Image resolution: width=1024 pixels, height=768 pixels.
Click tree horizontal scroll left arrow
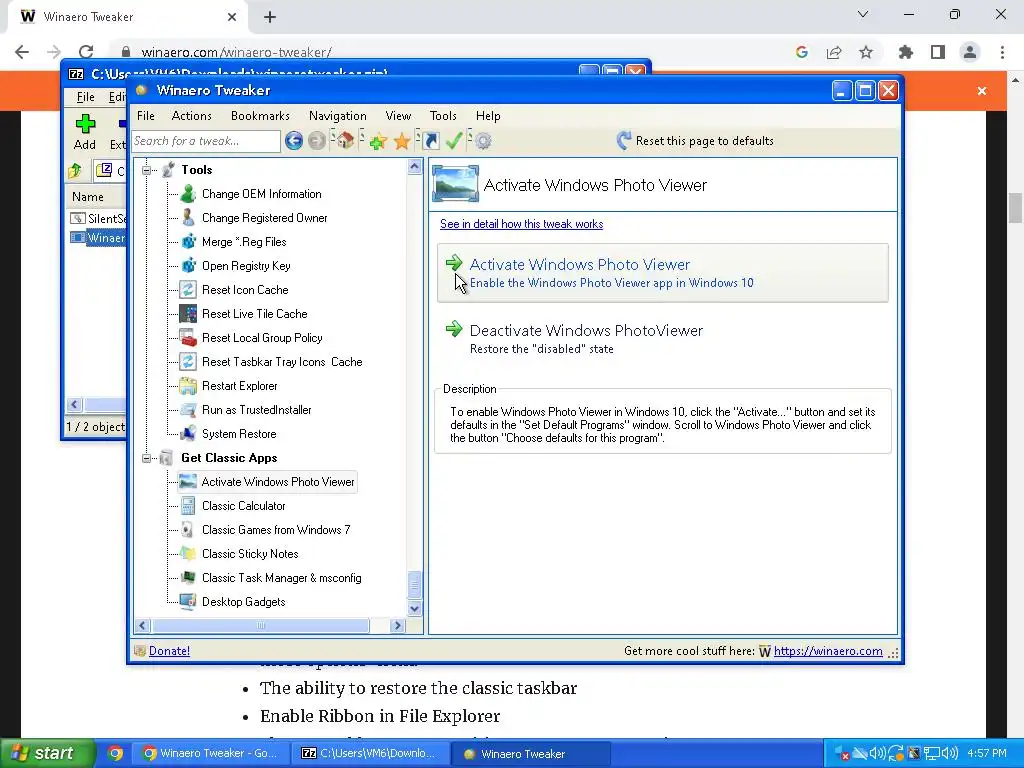pyautogui.click(x=142, y=626)
